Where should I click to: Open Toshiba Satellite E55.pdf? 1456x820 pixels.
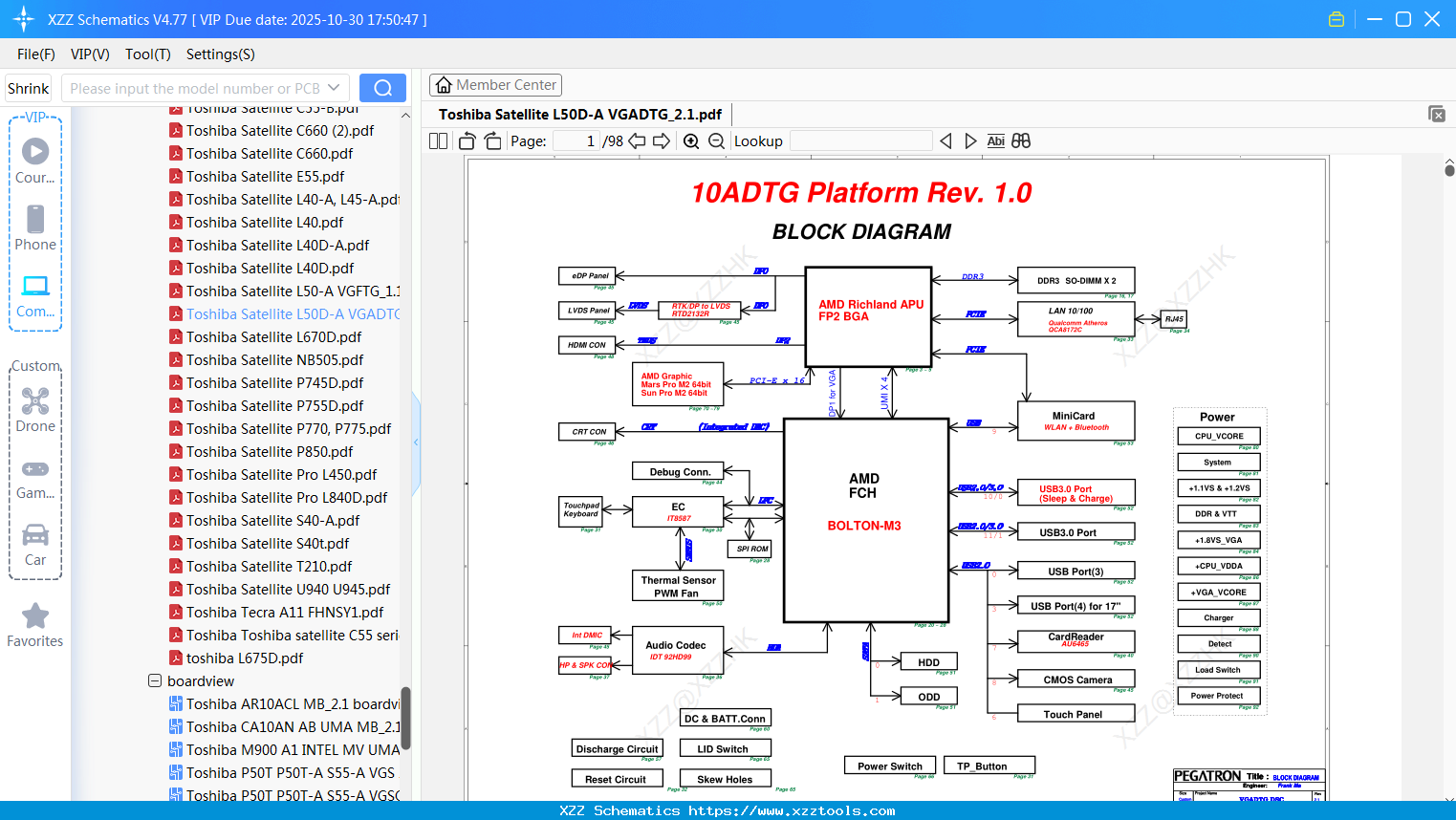(266, 176)
